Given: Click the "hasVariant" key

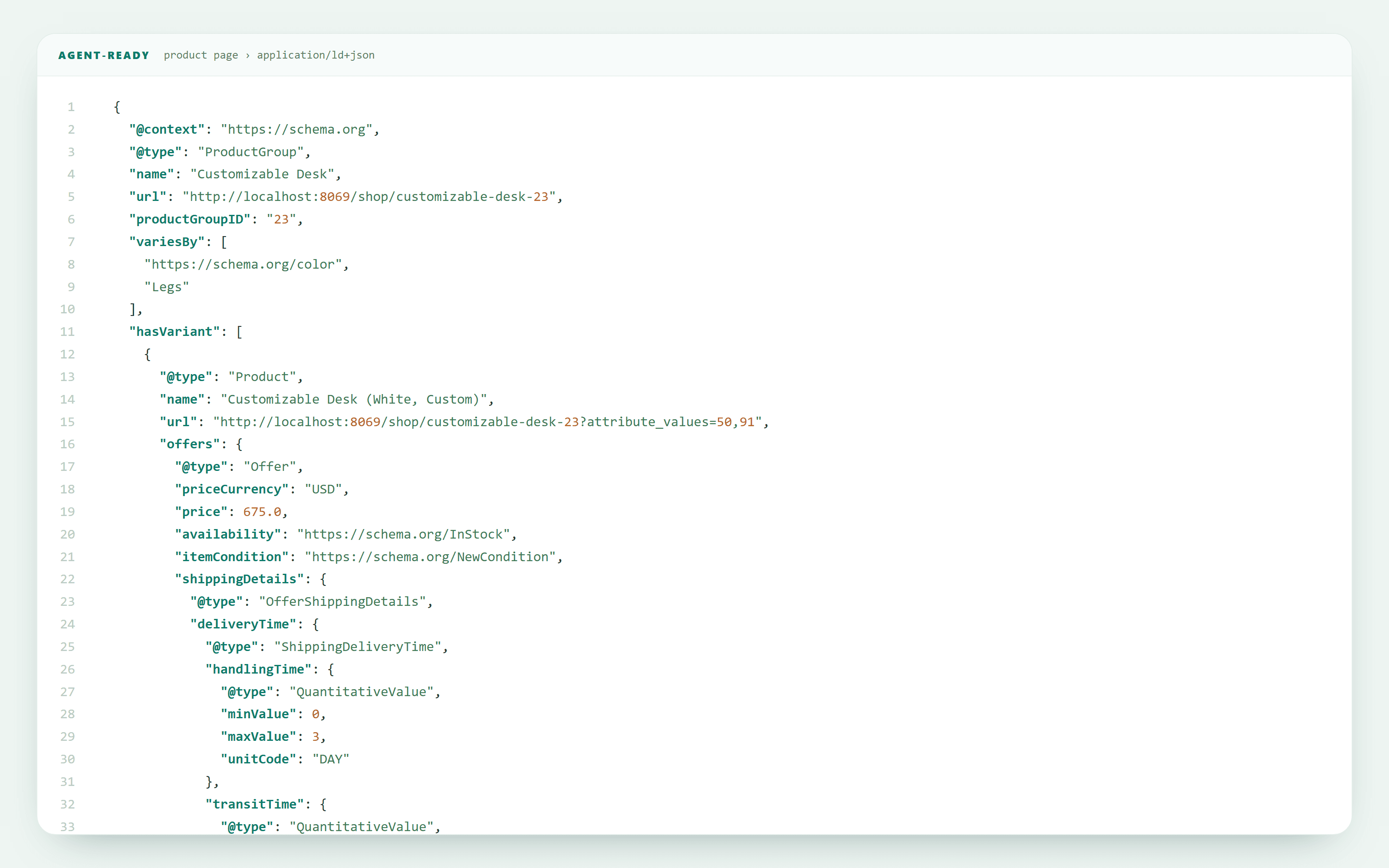Looking at the screenshot, I should click(174, 331).
